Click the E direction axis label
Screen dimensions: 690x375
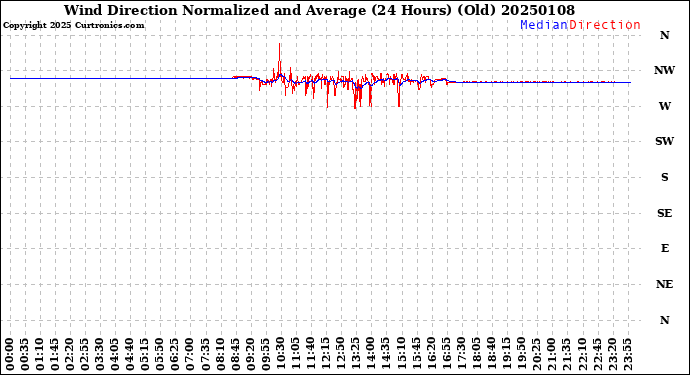[x=665, y=249]
